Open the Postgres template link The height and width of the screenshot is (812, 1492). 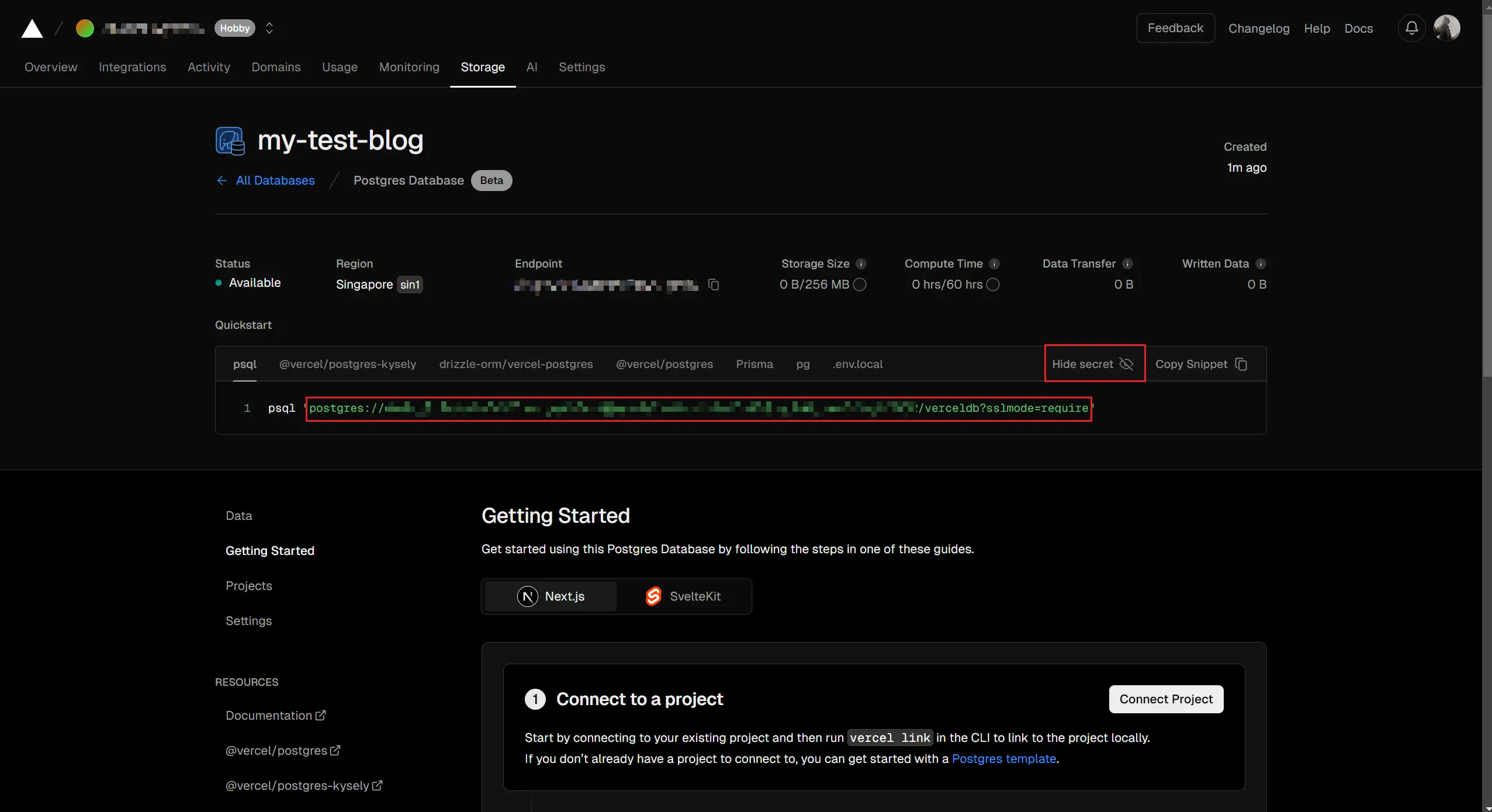pos(1003,759)
